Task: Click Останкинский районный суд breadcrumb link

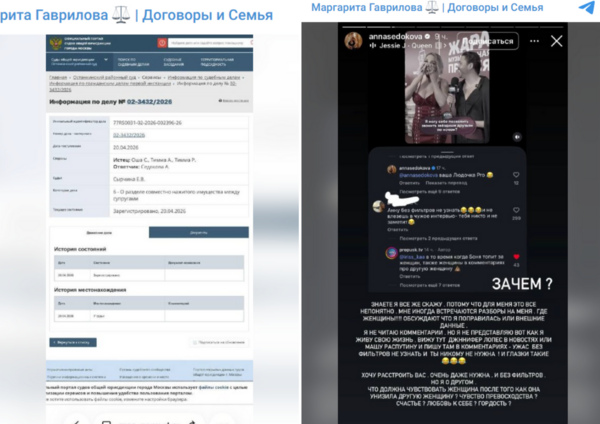Action: [104, 77]
